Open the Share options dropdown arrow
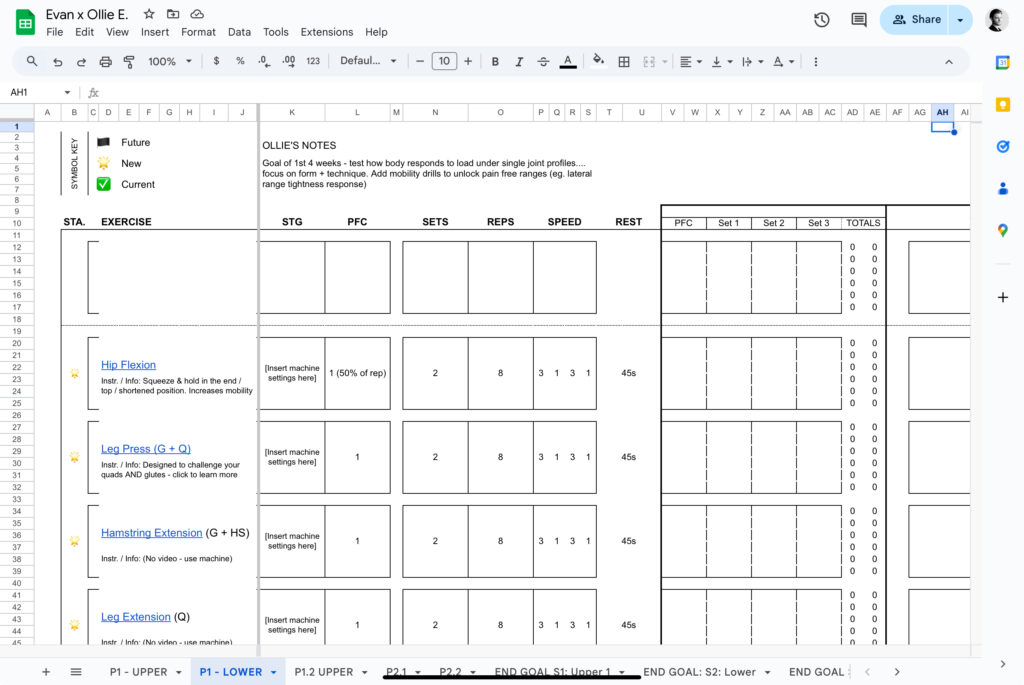The image size is (1024, 685). coord(961,19)
